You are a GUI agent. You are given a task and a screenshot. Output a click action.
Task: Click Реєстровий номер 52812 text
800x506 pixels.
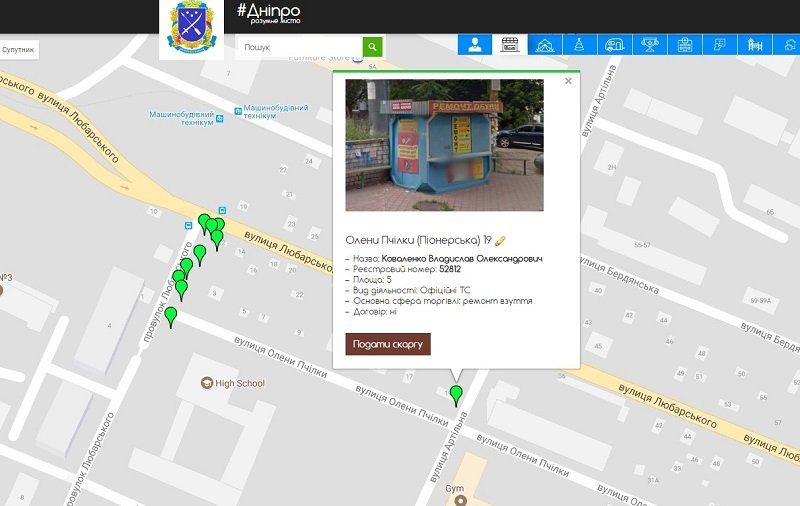[x=407, y=269]
